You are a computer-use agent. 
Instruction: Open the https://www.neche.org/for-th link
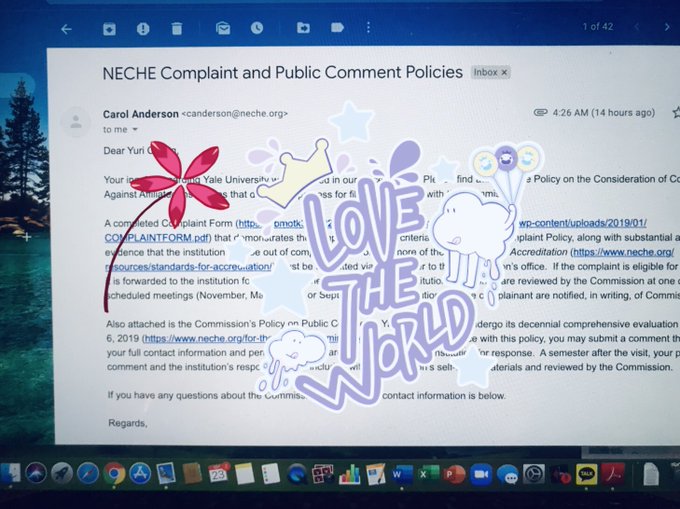coord(208,338)
